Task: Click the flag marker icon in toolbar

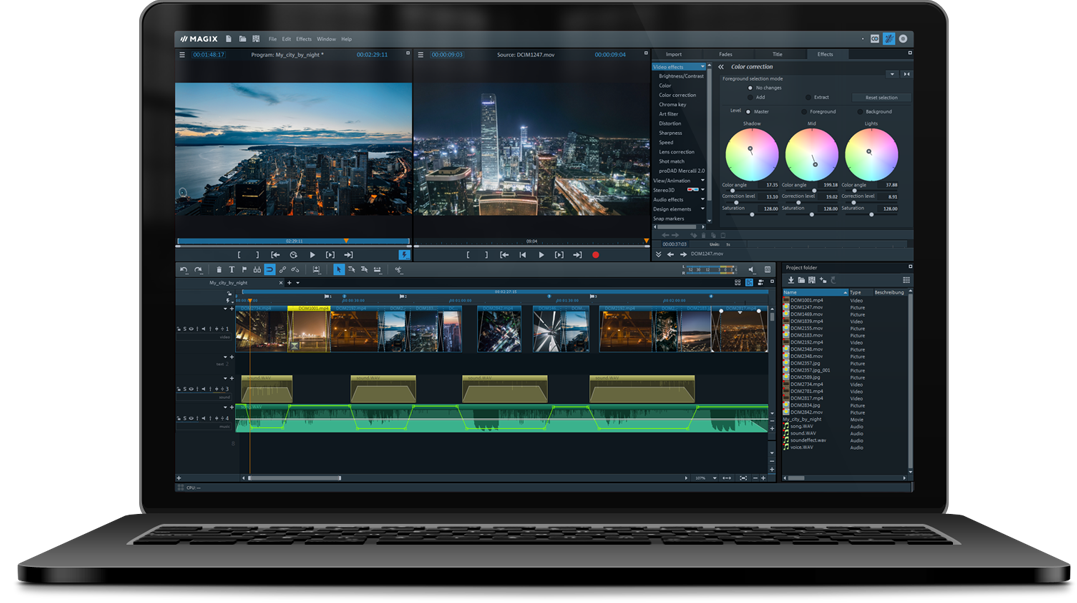Action: click(245, 269)
